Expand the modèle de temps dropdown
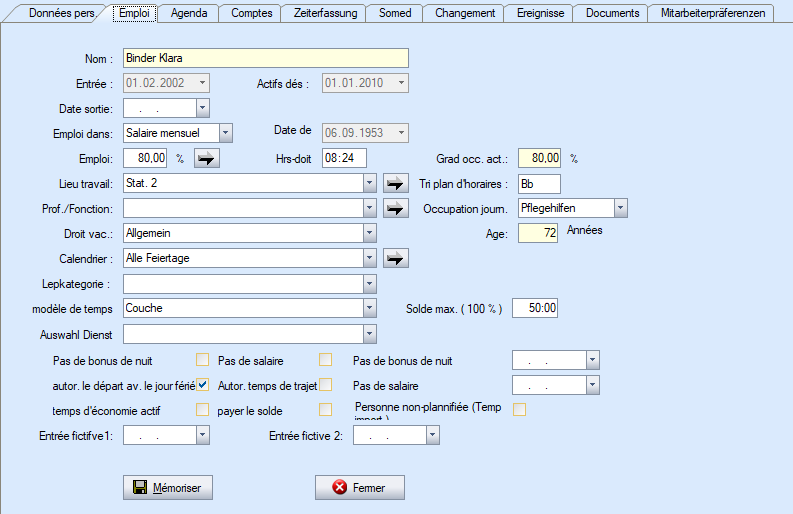Image resolution: width=793 pixels, height=514 pixels. [x=369, y=309]
